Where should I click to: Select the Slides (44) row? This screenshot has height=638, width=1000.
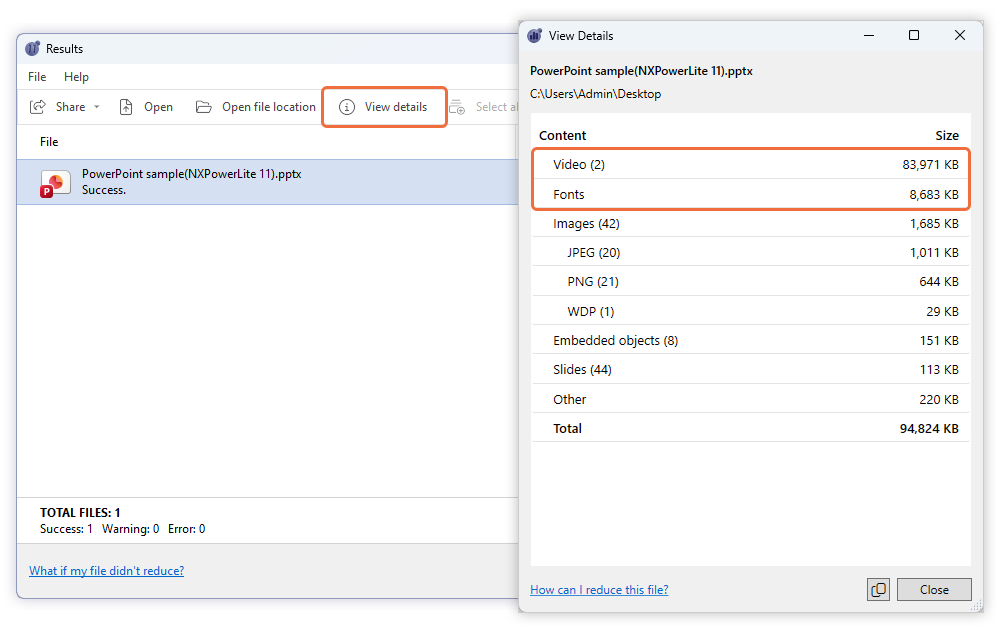click(751, 369)
